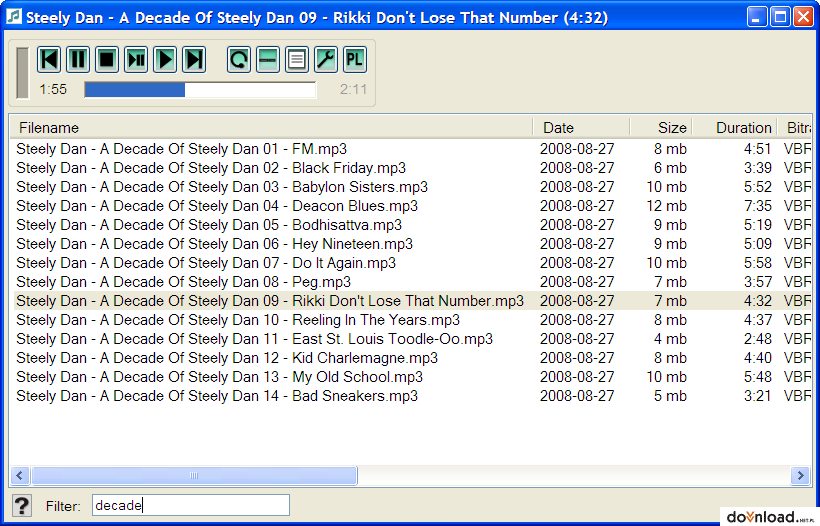Viewport: 820px width, 526px height.
Task: Adjust the vertical volume bar
Action: pyautogui.click(x=22, y=73)
